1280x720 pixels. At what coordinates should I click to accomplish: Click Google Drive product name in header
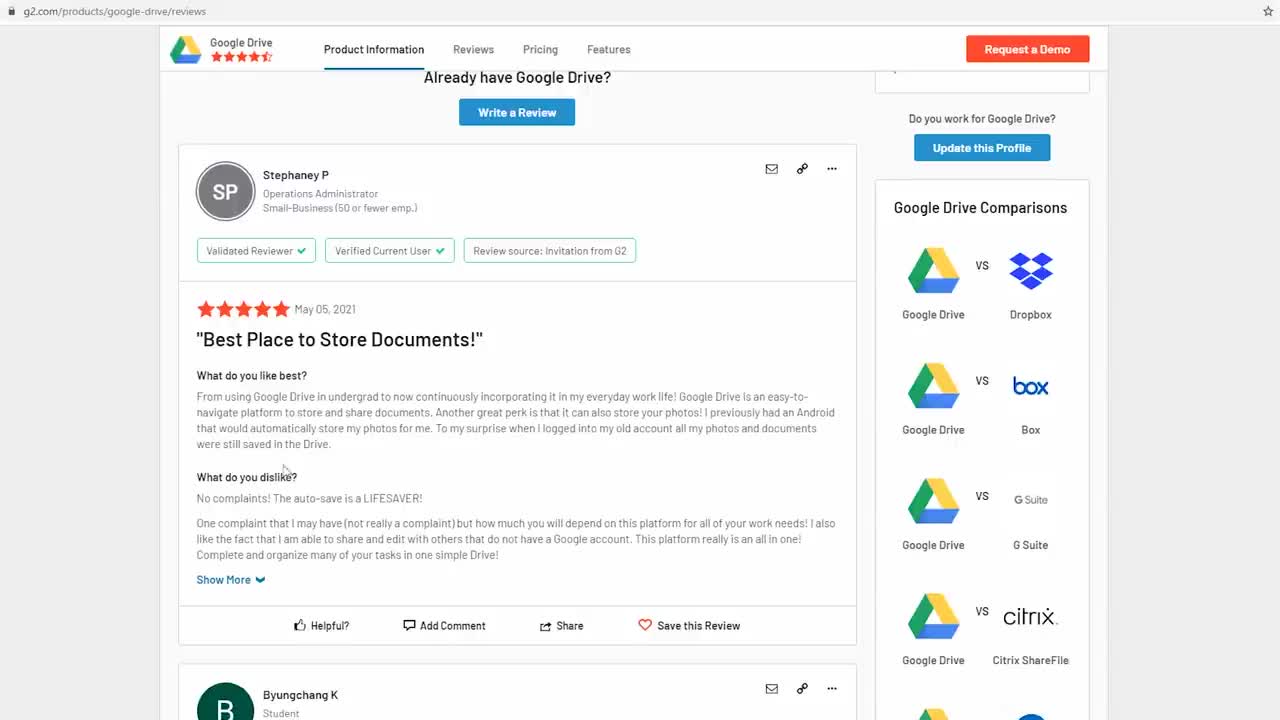click(x=241, y=43)
